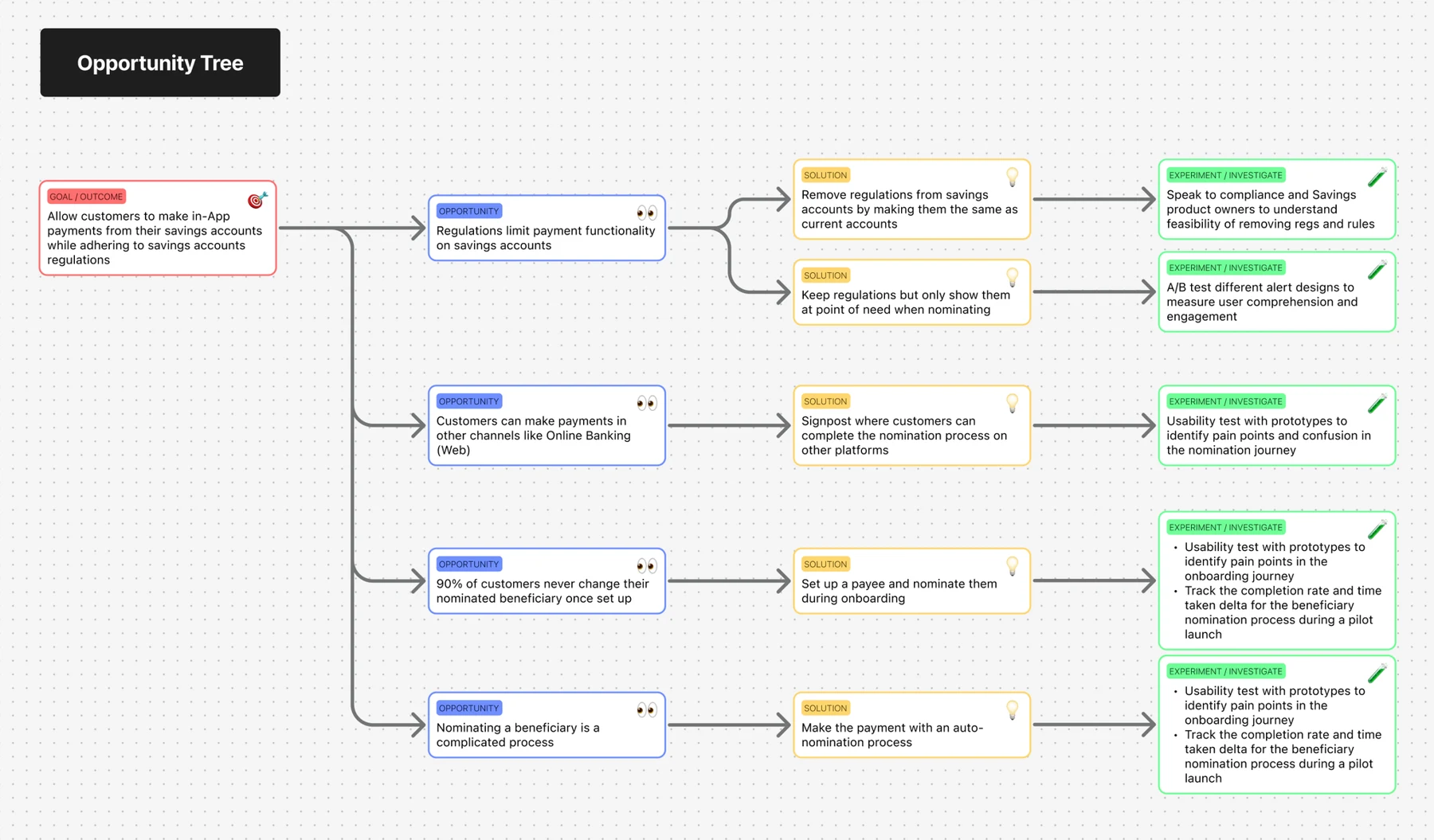Select SOLUTION tag on auto-nomination card
Viewport: 1434px width, 840px height.
pyautogui.click(x=825, y=708)
